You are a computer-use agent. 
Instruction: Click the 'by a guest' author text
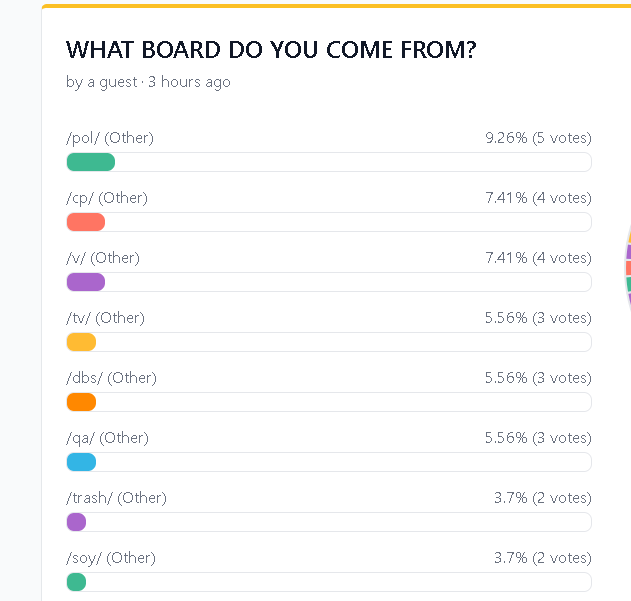[x=102, y=82]
